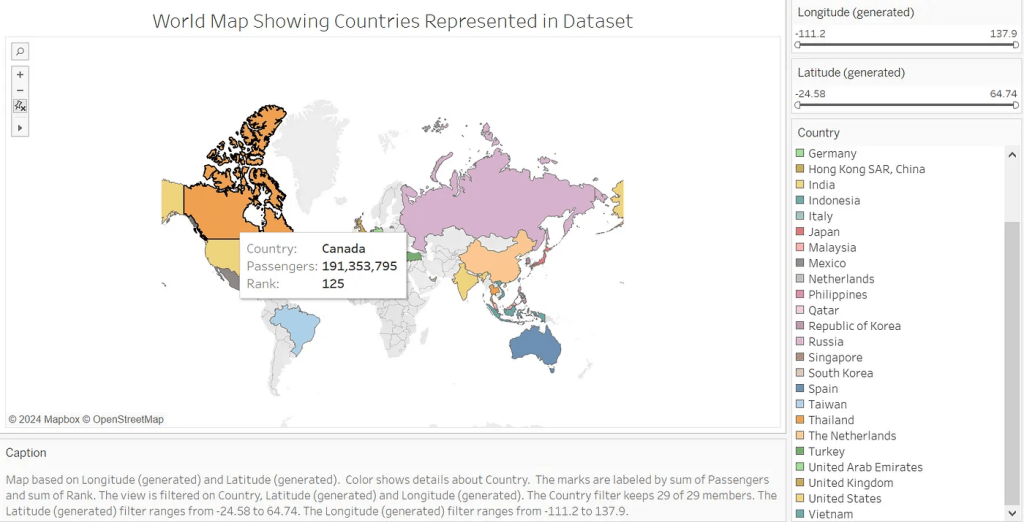Zoom in on the map
The width and height of the screenshot is (1024, 522).
coord(20,74)
